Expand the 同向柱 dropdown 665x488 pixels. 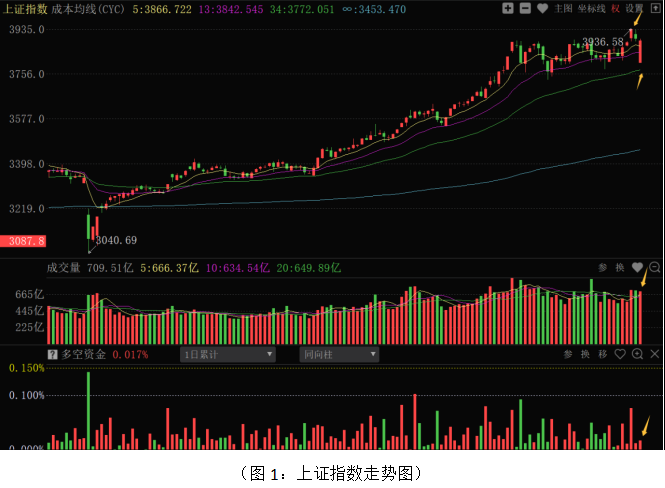340,355
